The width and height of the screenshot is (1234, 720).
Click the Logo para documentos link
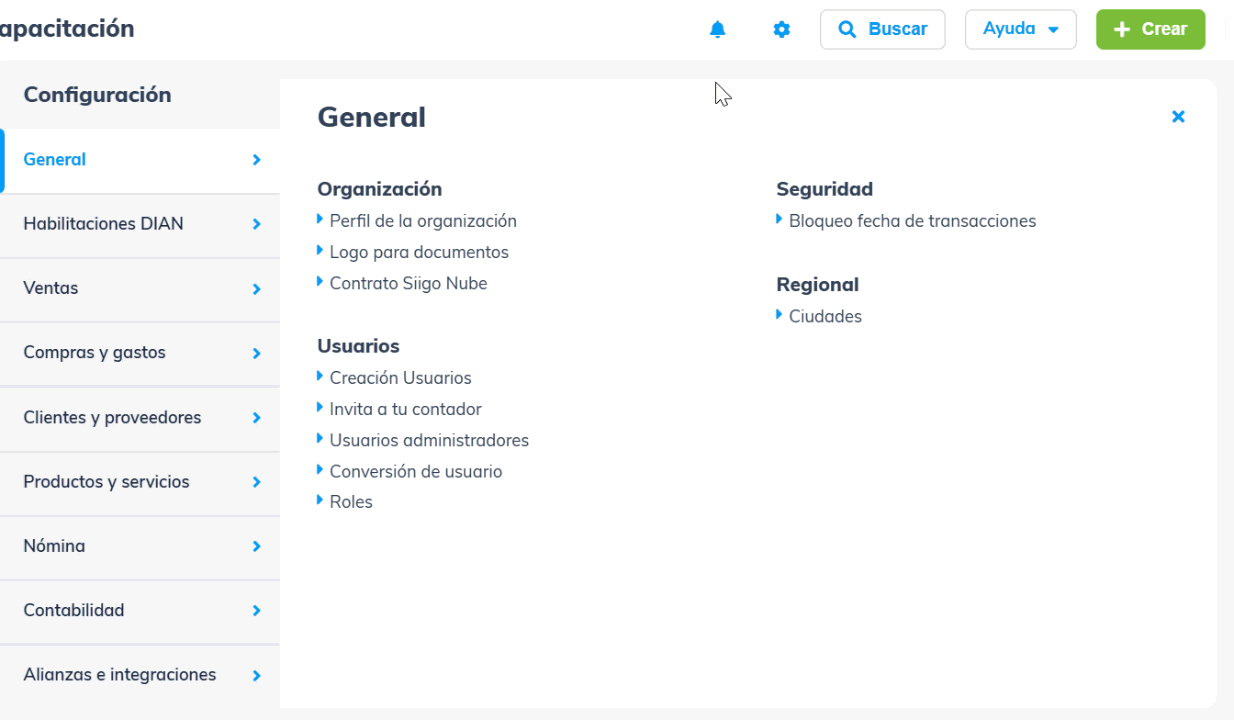pyautogui.click(x=418, y=252)
